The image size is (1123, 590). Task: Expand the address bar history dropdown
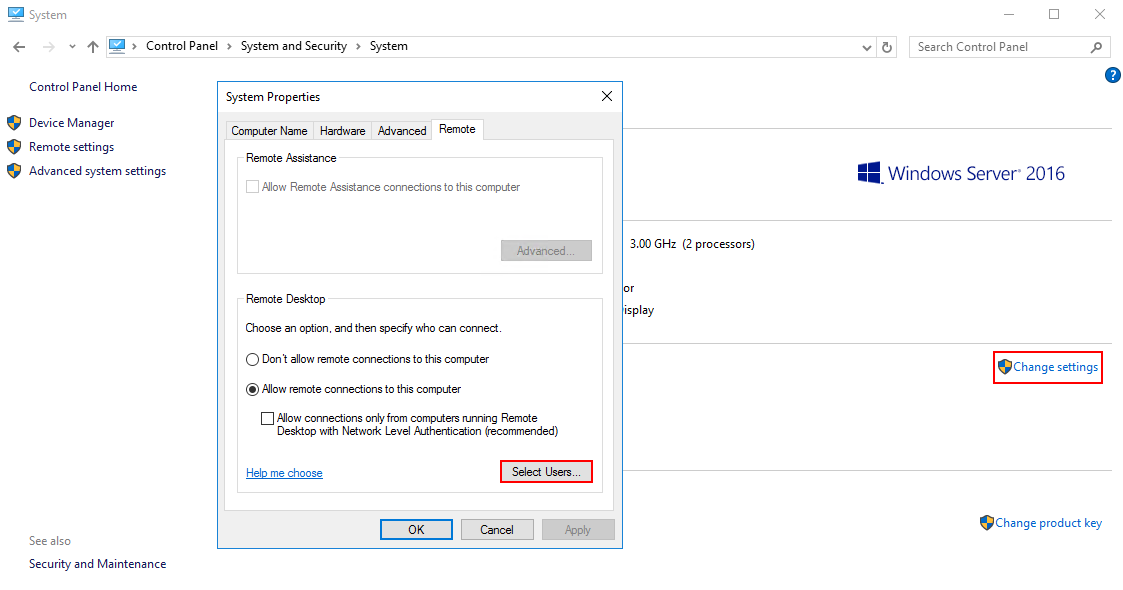click(x=867, y=47)
